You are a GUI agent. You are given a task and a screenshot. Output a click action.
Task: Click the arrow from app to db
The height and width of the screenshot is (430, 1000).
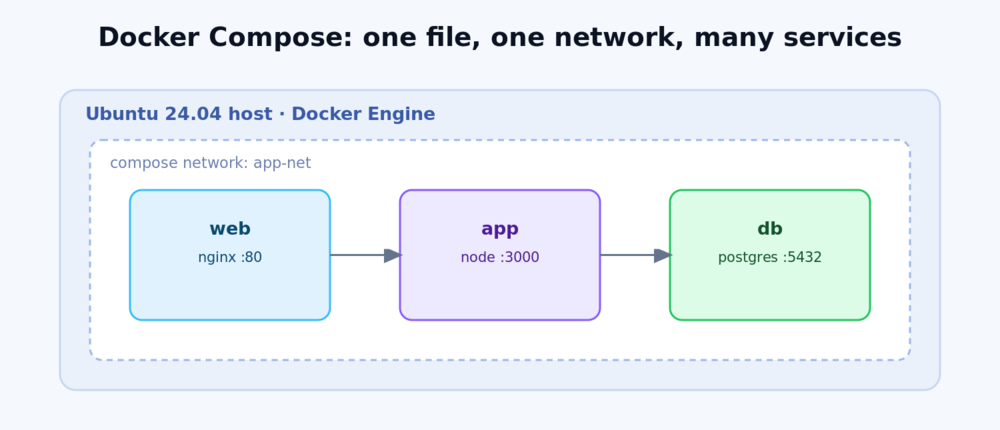click(x=636, y=255)
